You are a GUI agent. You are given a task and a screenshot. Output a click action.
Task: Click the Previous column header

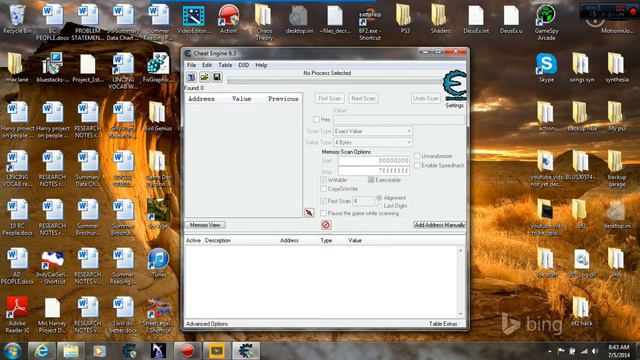click(283, 99)
